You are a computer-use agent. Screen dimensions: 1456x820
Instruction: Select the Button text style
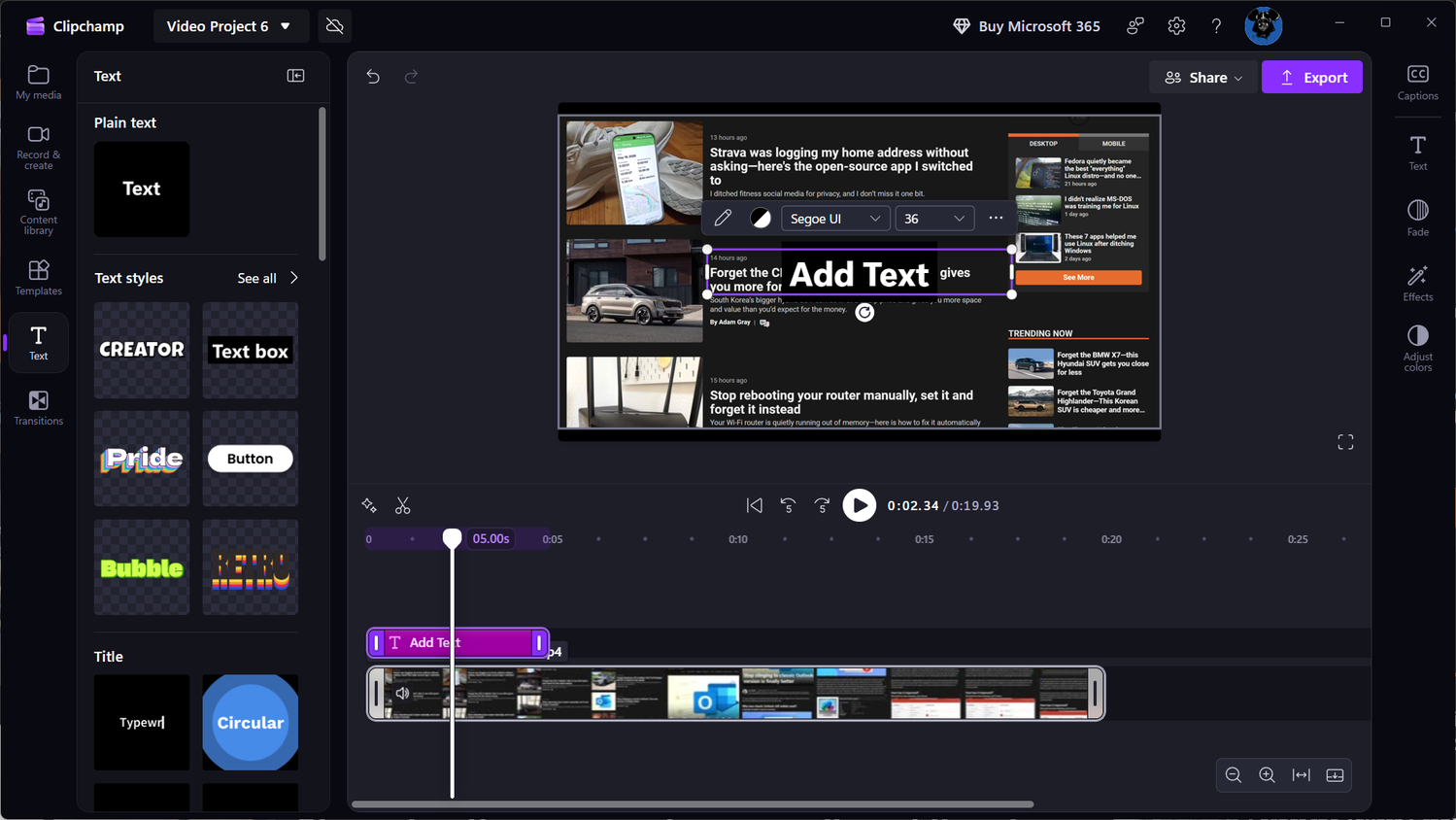[x=251, y=459]
